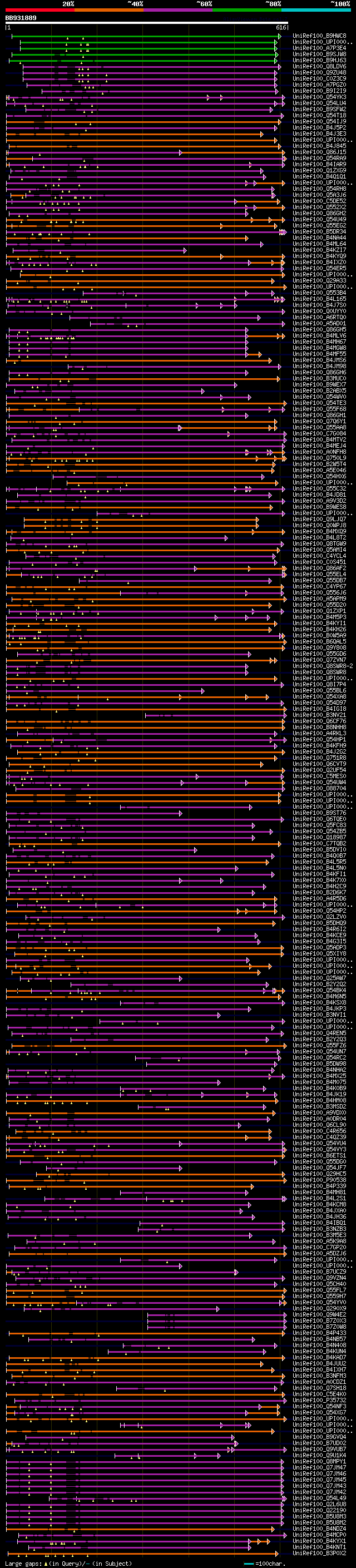Image resolution: width=356 pixels, height=1568 pixels.
Task: Click the label UniRef100_Q1ZXG9
Action: point(319,170)
